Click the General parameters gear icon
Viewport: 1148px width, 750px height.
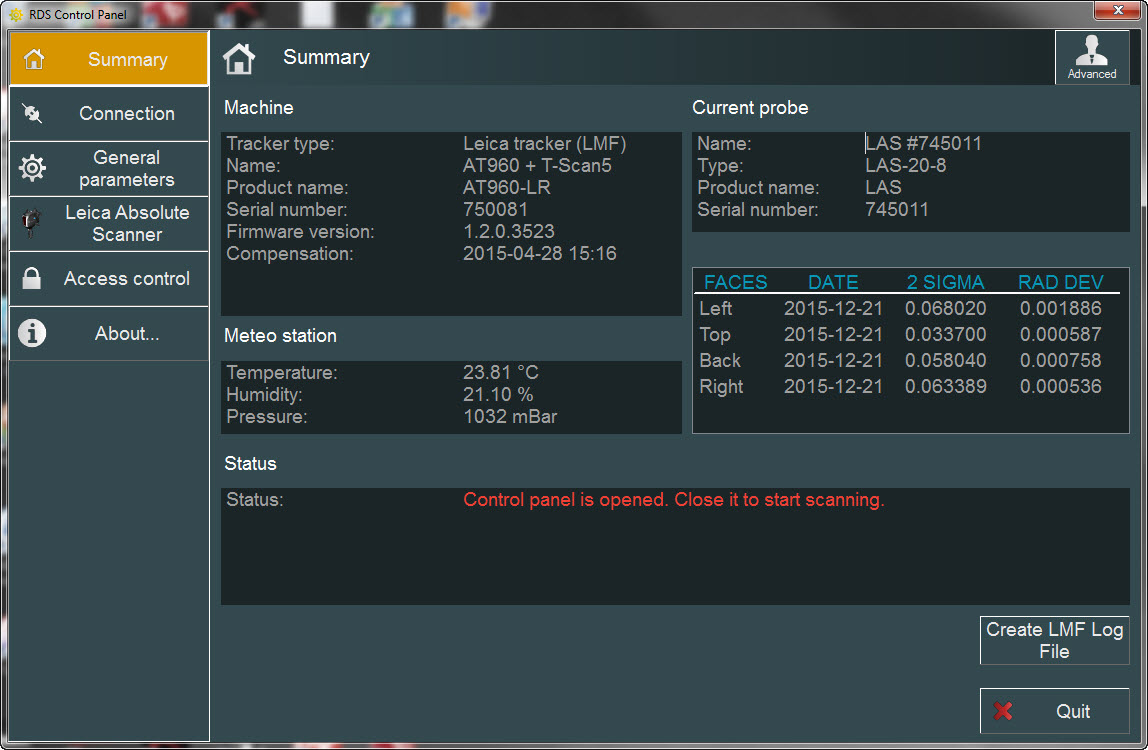[32, 168]
